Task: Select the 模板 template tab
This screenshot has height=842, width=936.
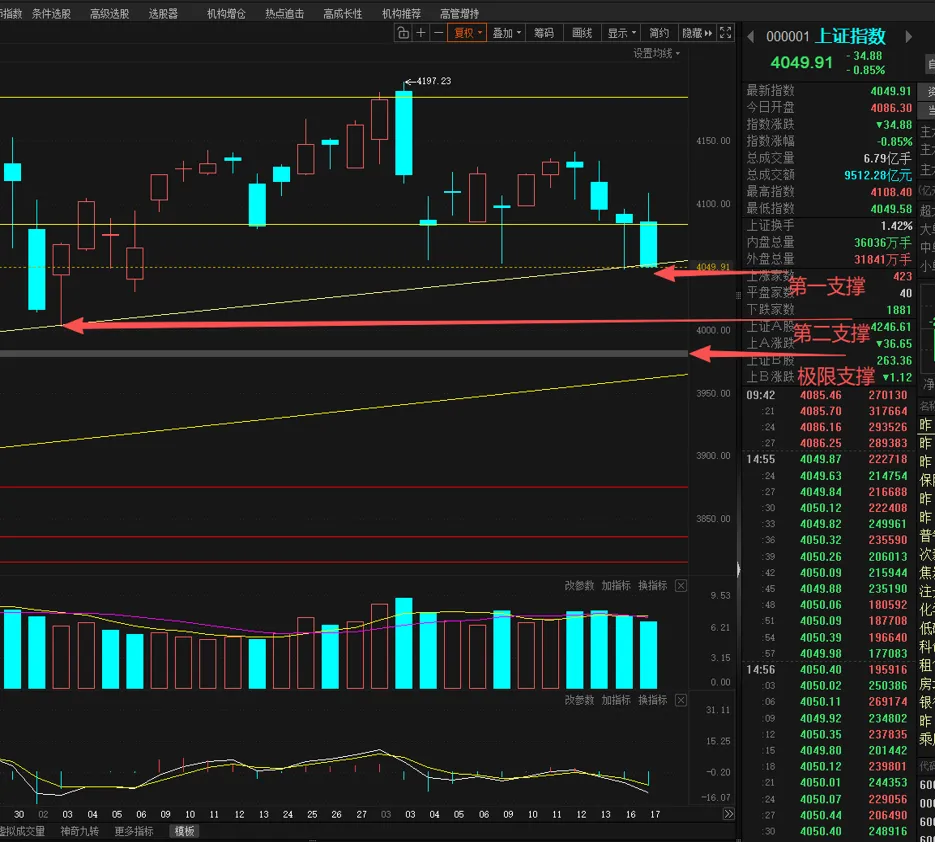Action: click(184, 831)
